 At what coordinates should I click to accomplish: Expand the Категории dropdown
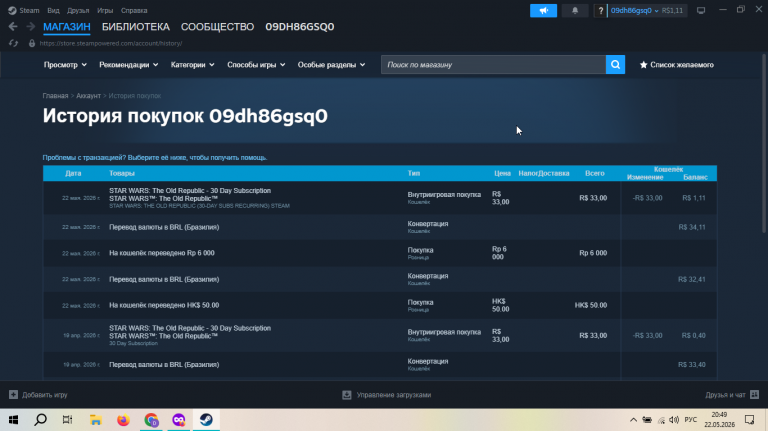pyautogui.click(x=192, y=65)
